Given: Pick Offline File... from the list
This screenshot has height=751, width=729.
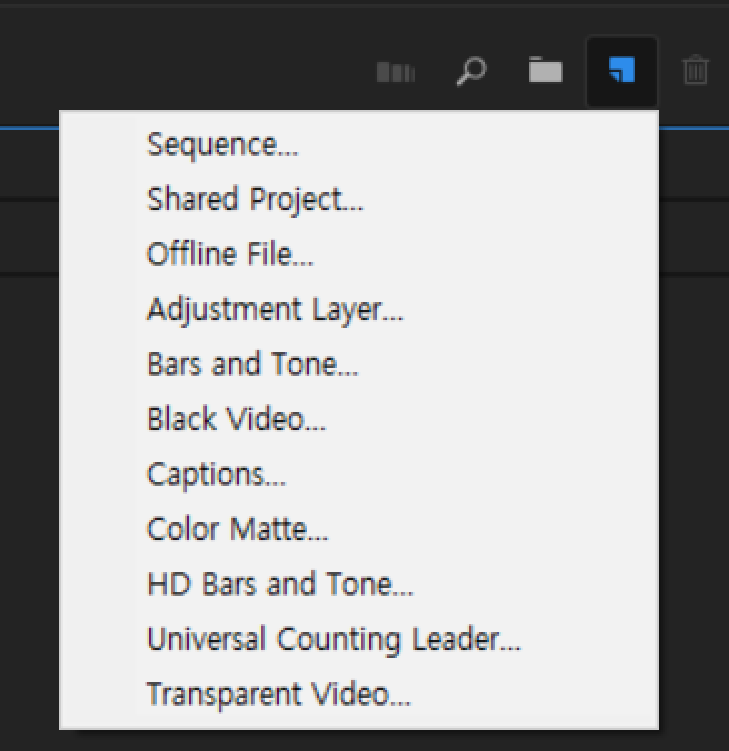Looking at the screenshot, I should [359, 254].
